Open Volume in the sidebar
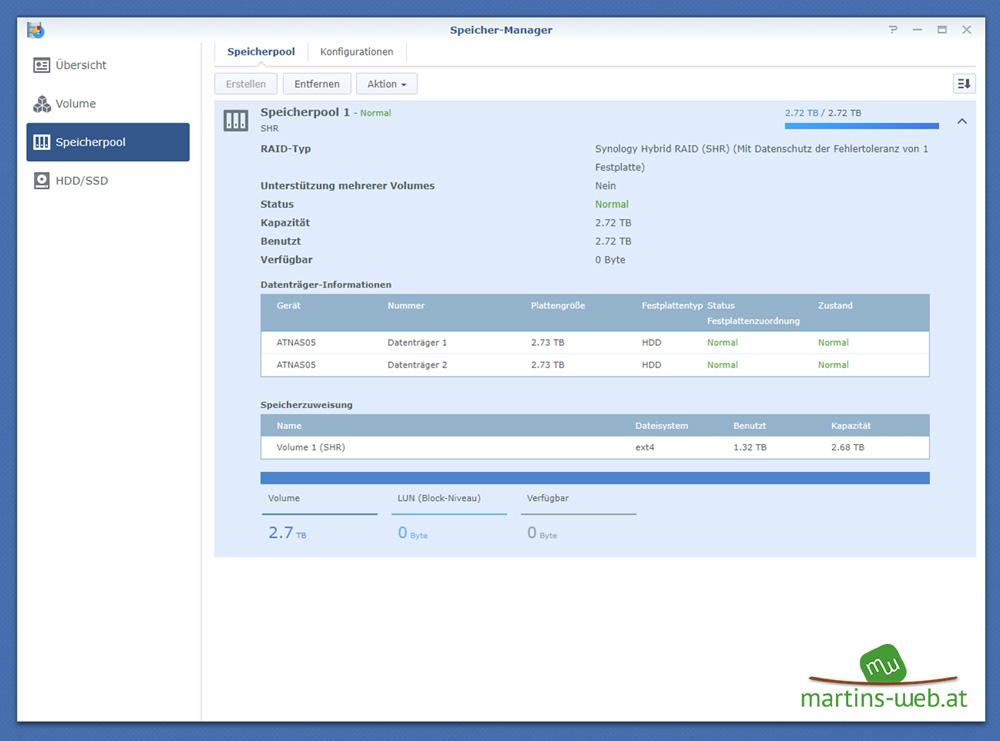 click(x=108, y=103)
